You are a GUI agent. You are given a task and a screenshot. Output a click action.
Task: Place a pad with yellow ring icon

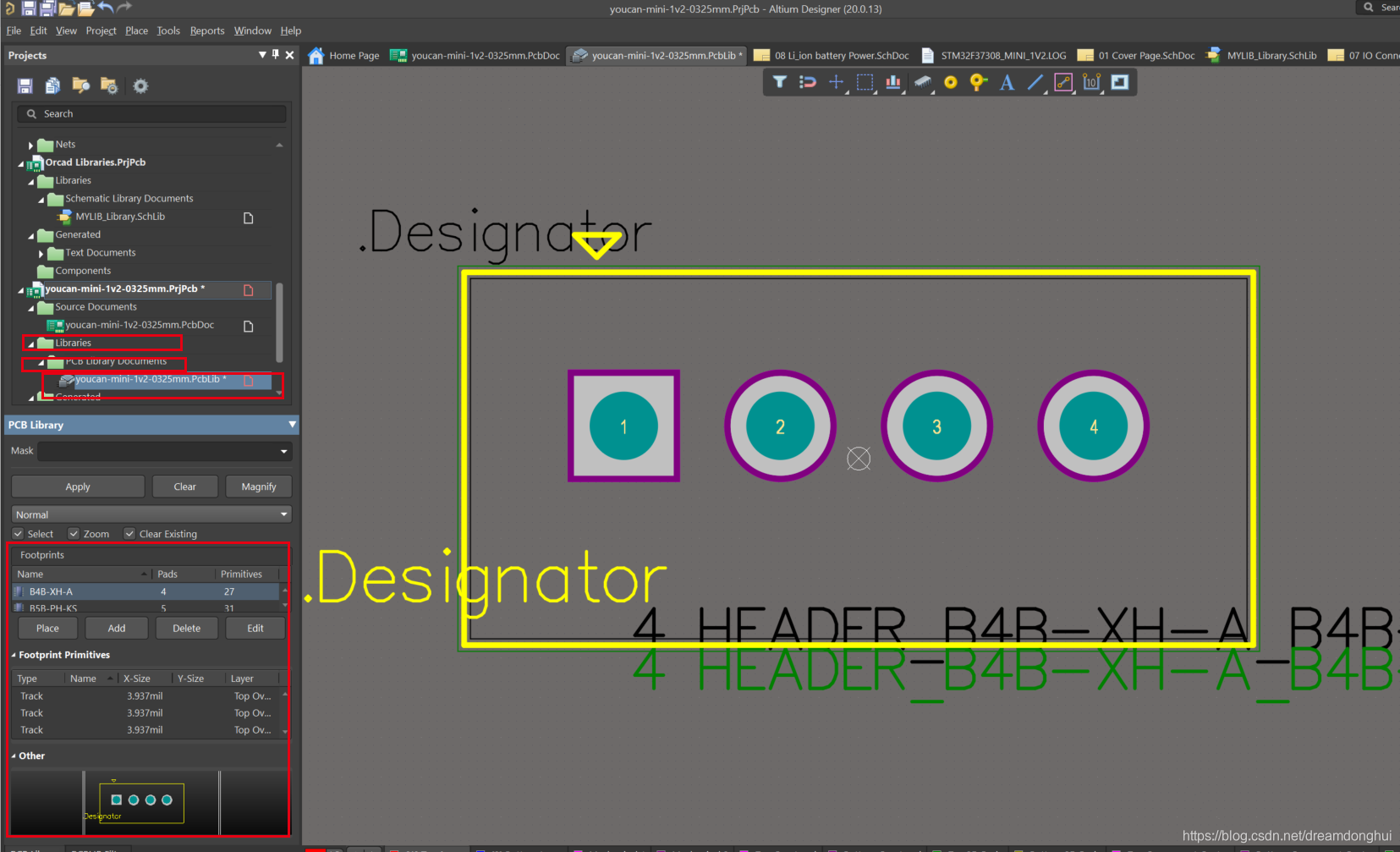[x=951, y=82]
